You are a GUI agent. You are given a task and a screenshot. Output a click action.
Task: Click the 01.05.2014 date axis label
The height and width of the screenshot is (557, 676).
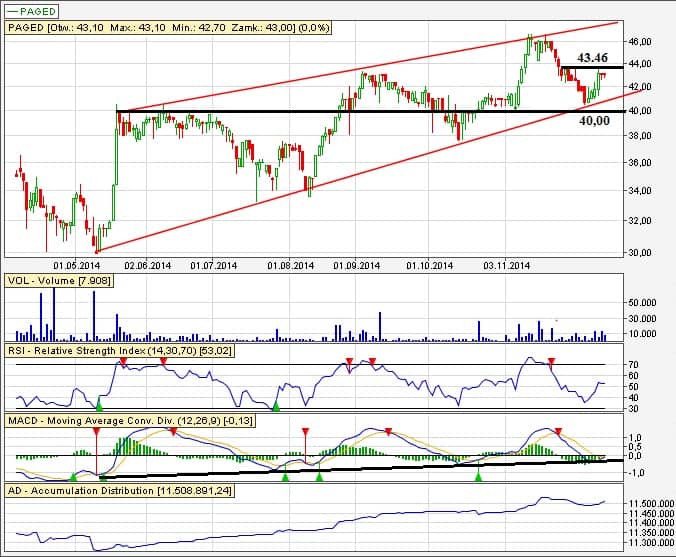[77, 266]
